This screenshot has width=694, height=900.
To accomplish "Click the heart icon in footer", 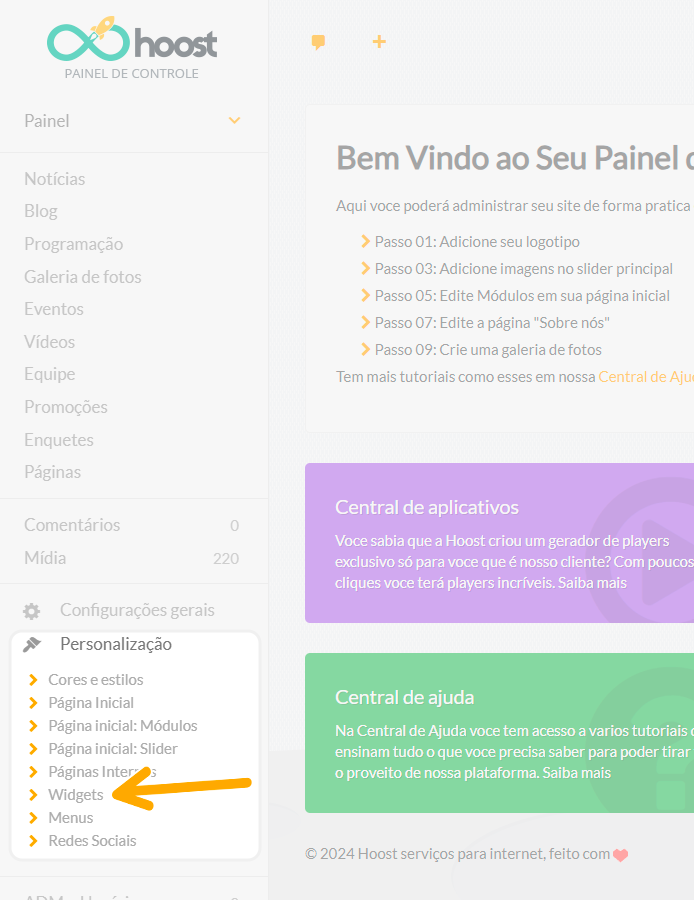I will point(621,855).
